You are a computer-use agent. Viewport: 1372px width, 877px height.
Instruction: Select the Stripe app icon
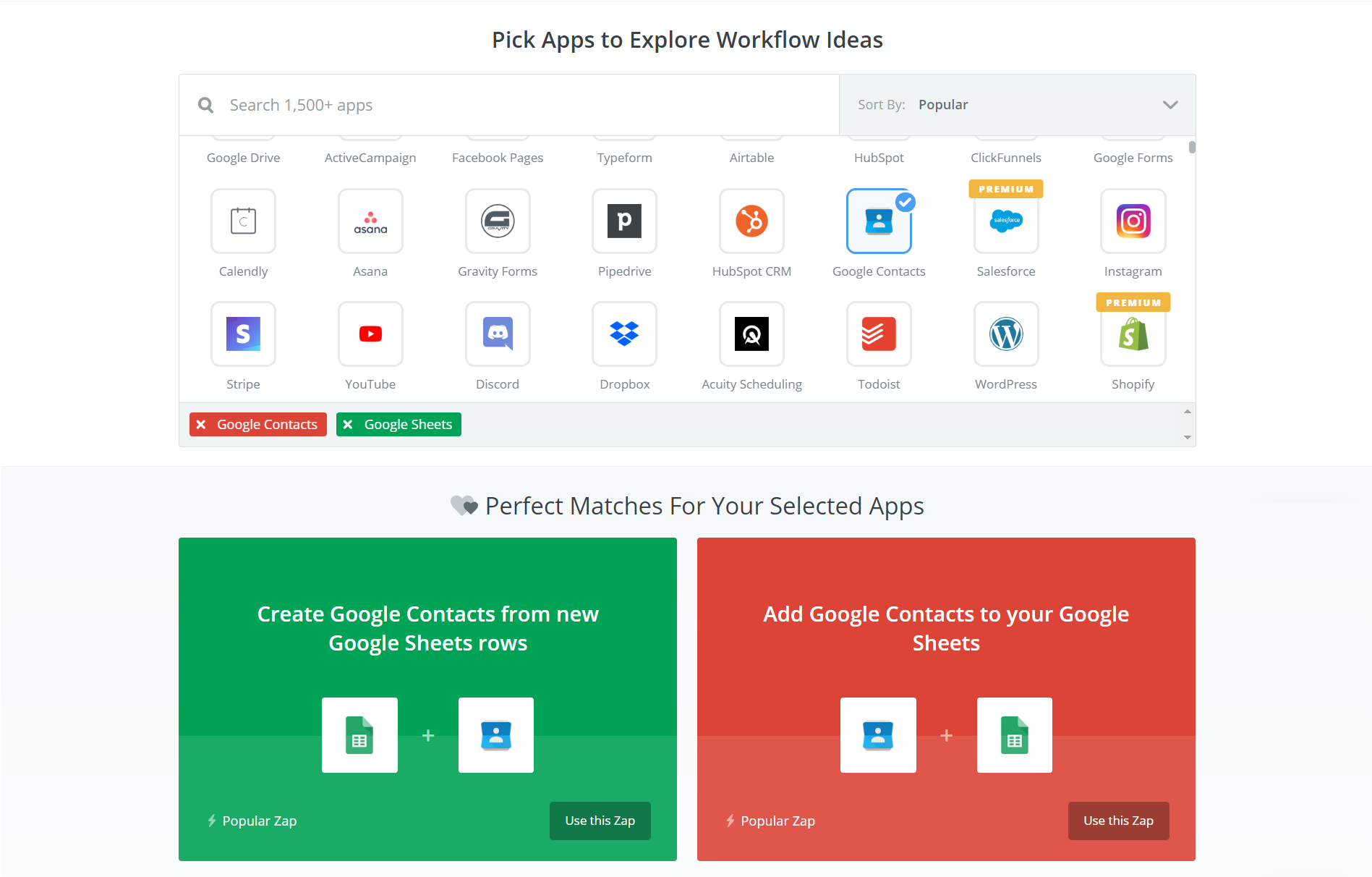(243, 334)
